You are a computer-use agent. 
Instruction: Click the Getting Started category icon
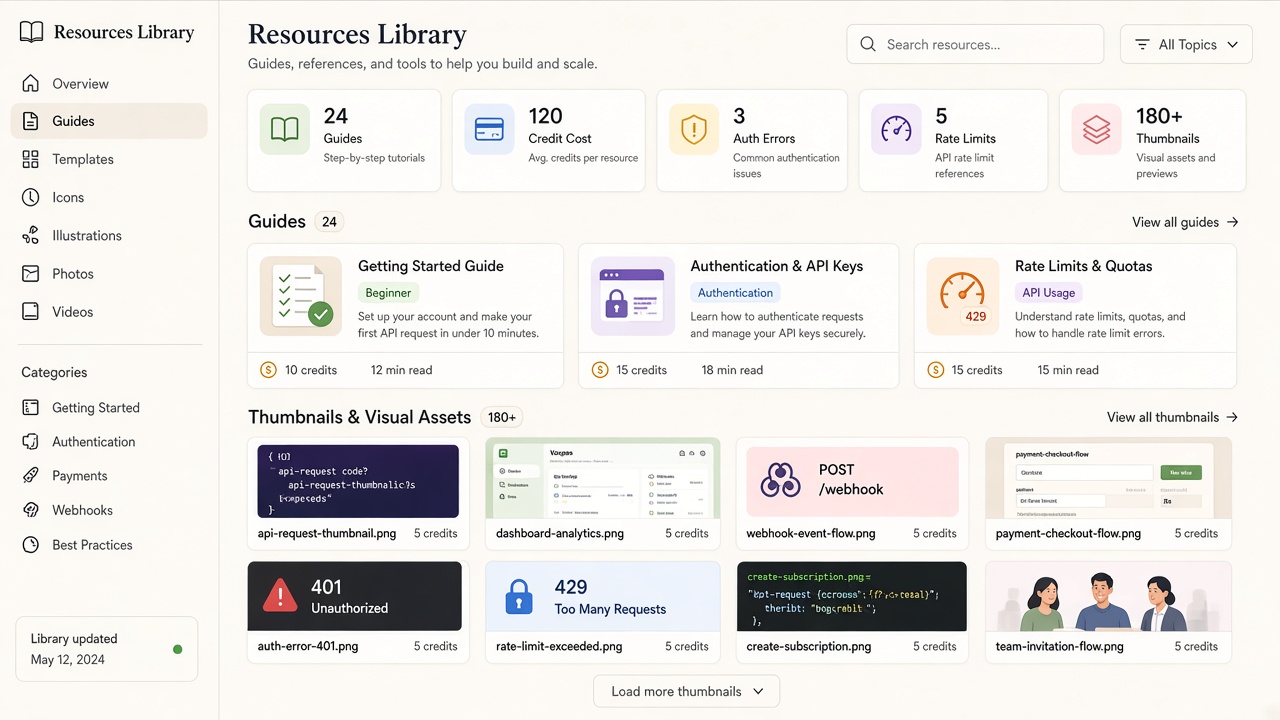click(31, 408)
